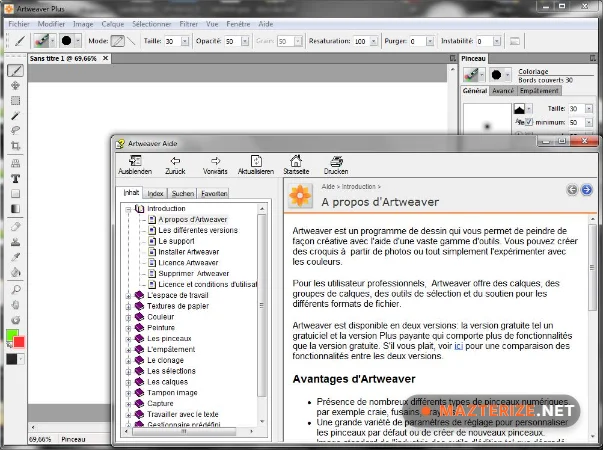Click the black paper texture swatch
The height and width of the screenshot is (450, 603).
12,359
